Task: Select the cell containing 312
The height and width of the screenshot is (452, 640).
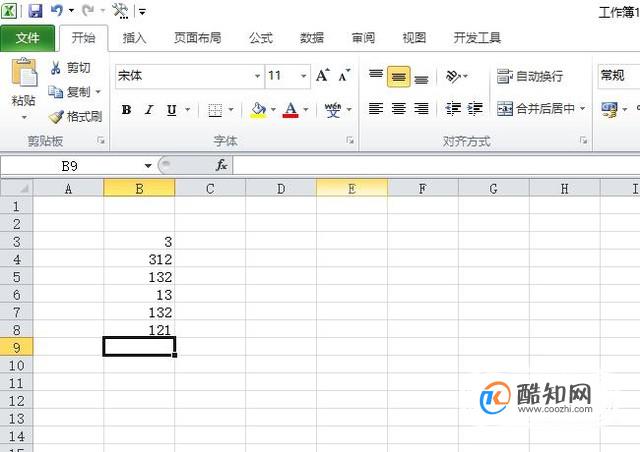Action: (x=139, y=259)
